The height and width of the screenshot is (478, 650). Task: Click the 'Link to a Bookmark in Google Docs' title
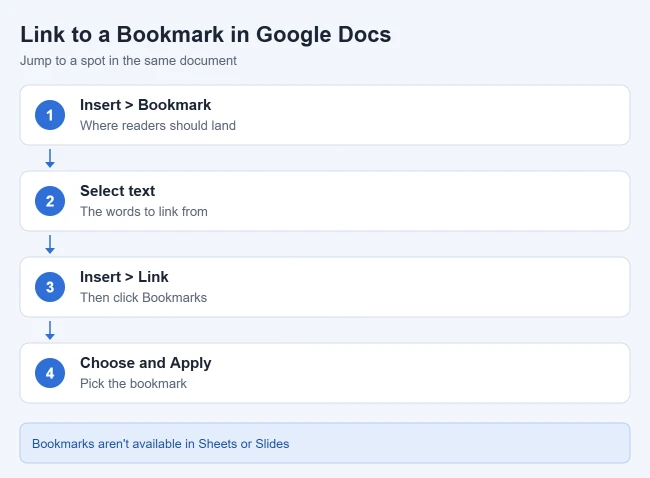click(x=206, y=34)
